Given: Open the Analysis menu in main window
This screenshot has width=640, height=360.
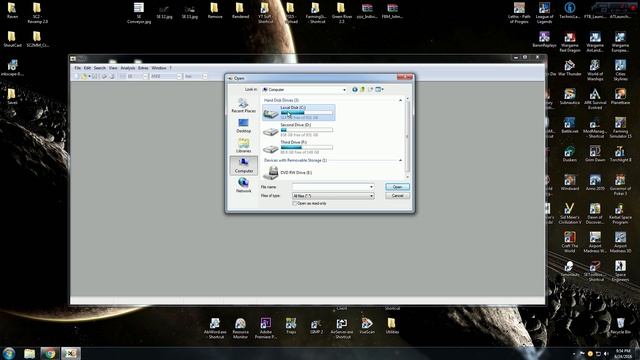Looking at the screenshot, I should (128, 68).
